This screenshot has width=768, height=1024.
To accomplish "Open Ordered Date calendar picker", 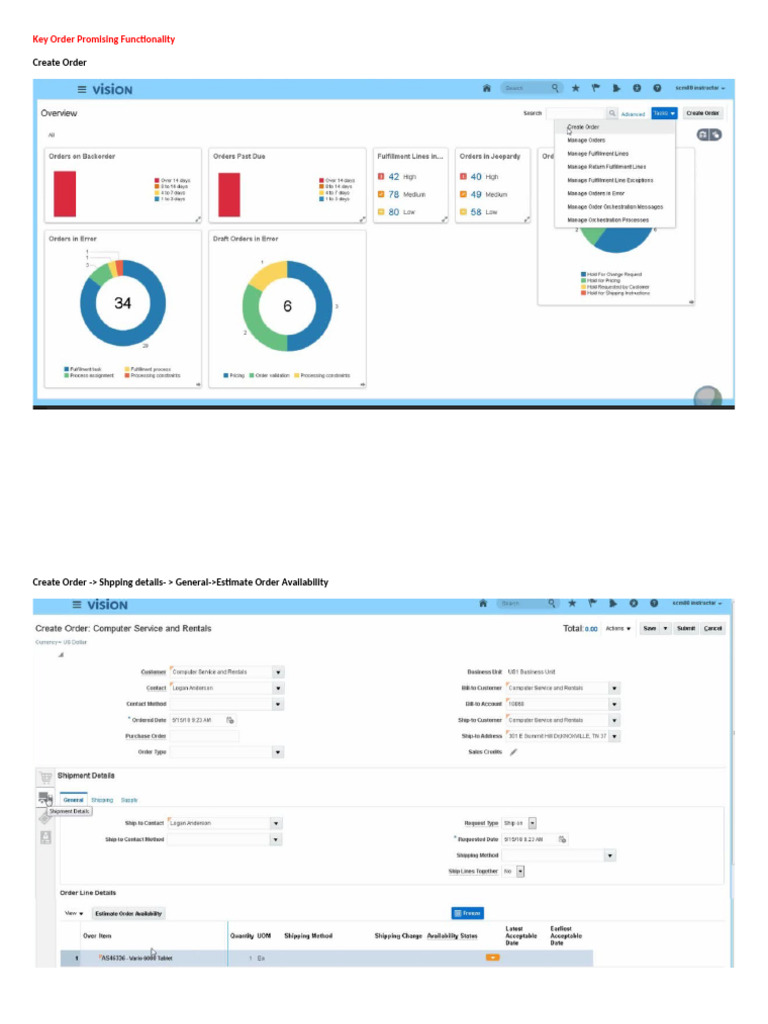I will (230, 720).
